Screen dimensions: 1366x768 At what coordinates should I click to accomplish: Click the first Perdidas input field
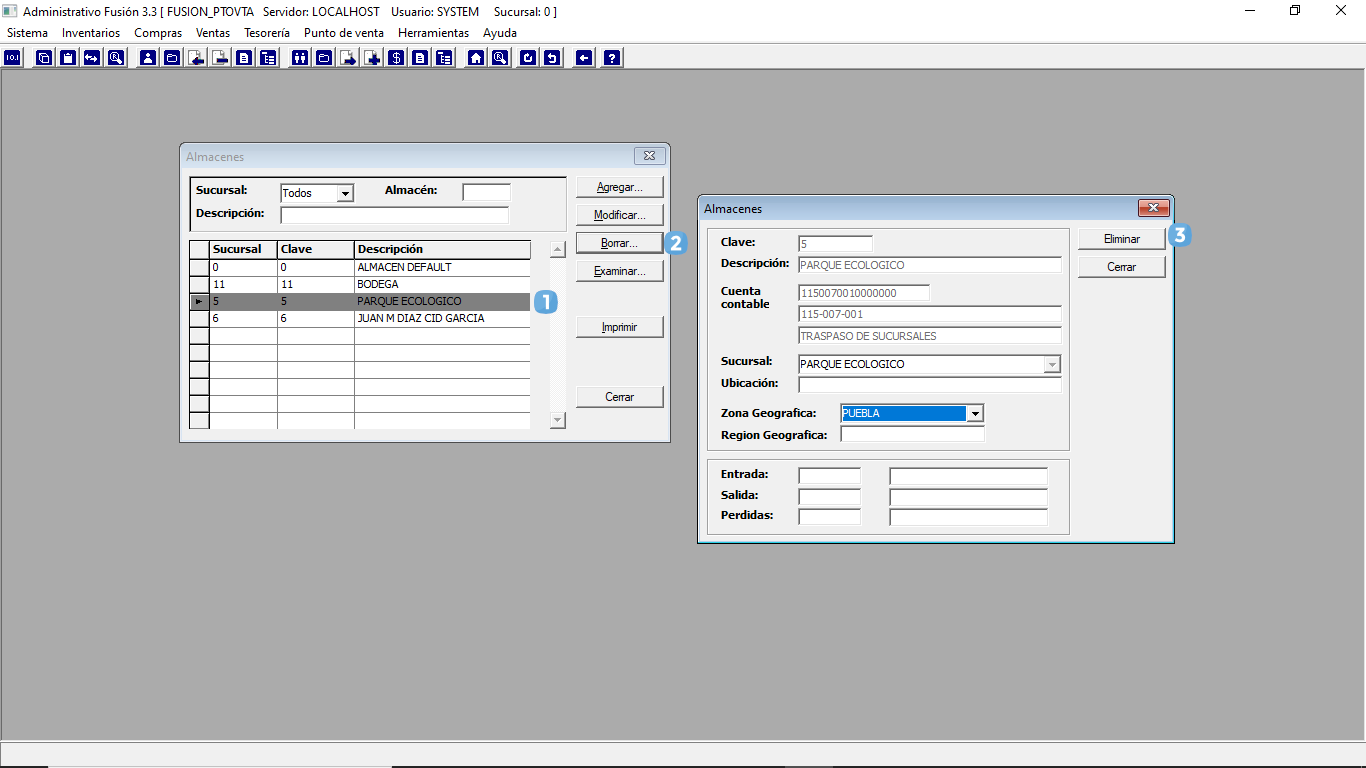[830, 517]
